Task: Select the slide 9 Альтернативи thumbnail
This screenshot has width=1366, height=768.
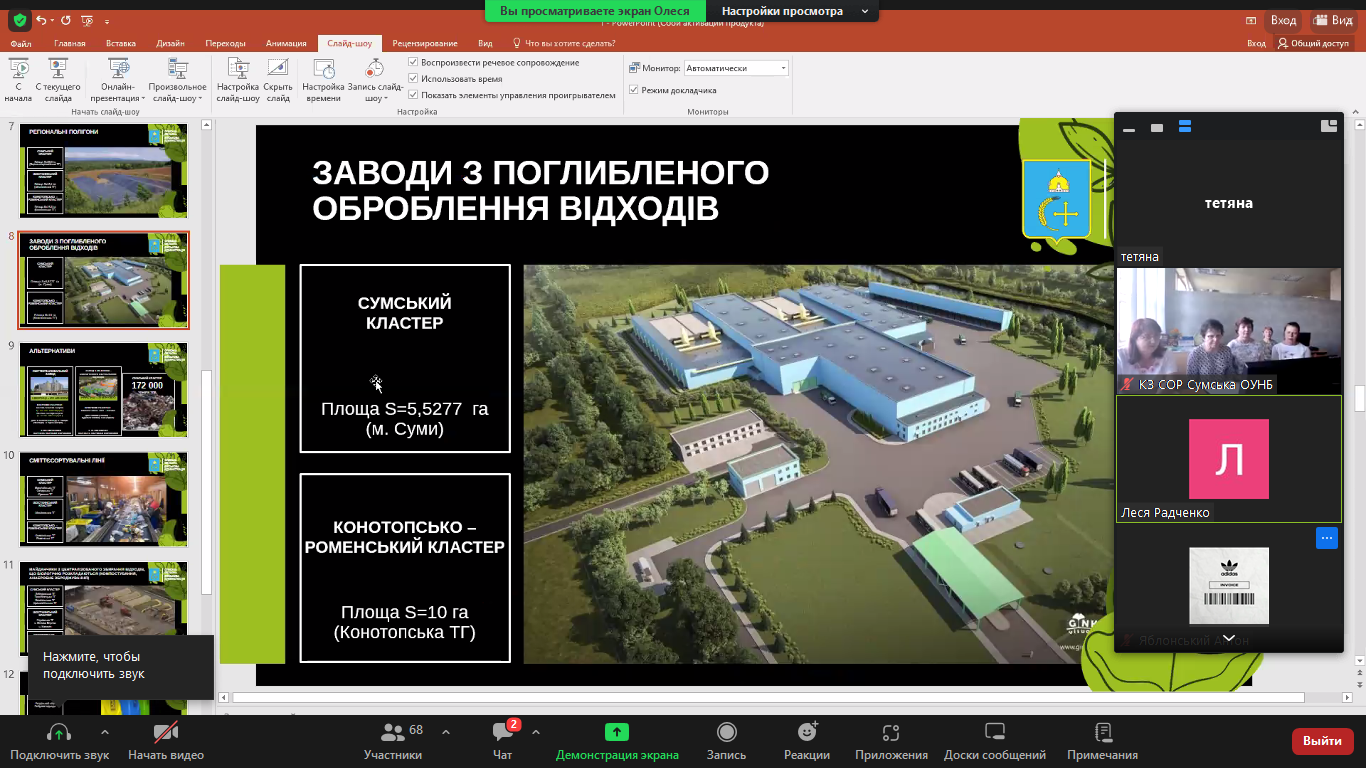Action: point(103,389)
